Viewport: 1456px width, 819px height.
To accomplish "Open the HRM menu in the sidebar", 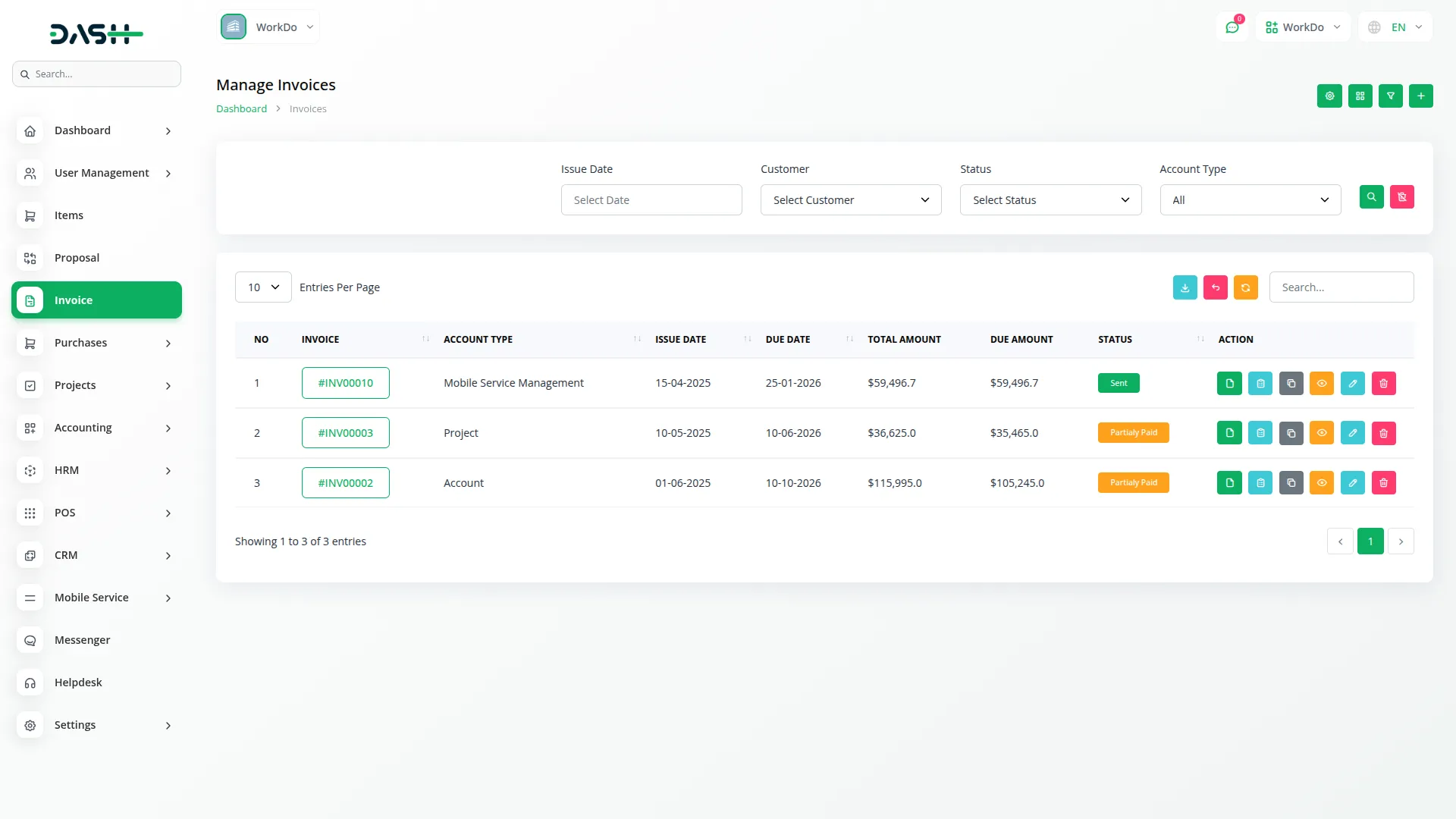I will pos(96,470).
